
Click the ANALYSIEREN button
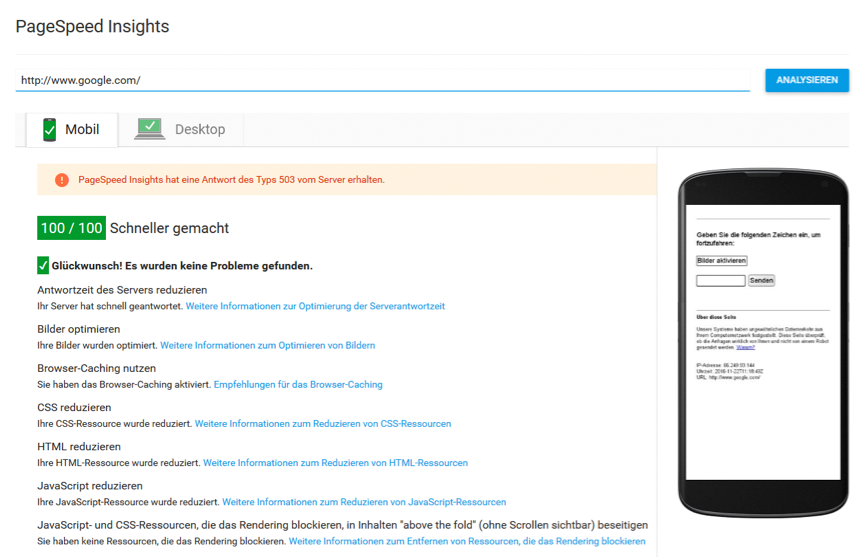pos(807,80)
